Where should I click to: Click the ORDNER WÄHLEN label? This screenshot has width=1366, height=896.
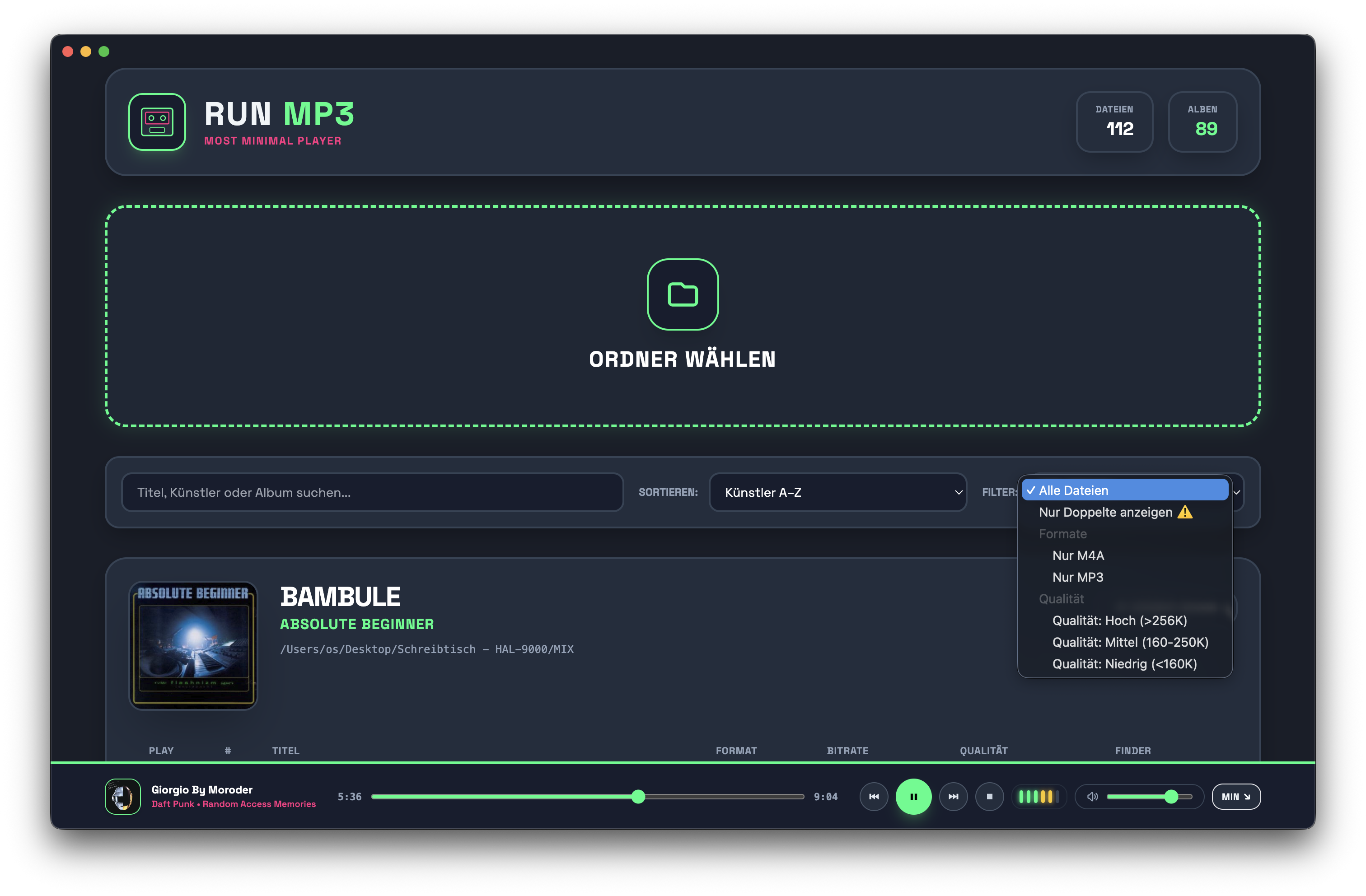pos(683,359)
